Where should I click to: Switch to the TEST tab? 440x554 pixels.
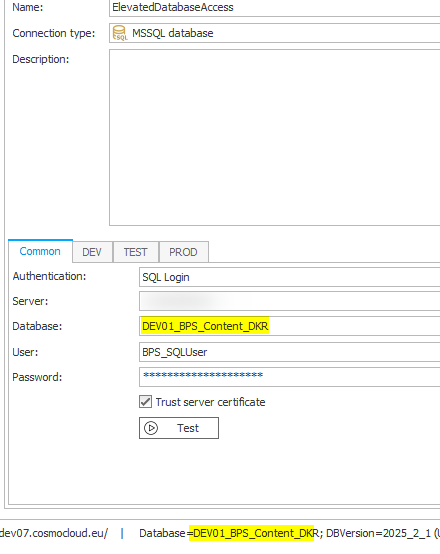(x=136, y=252)
